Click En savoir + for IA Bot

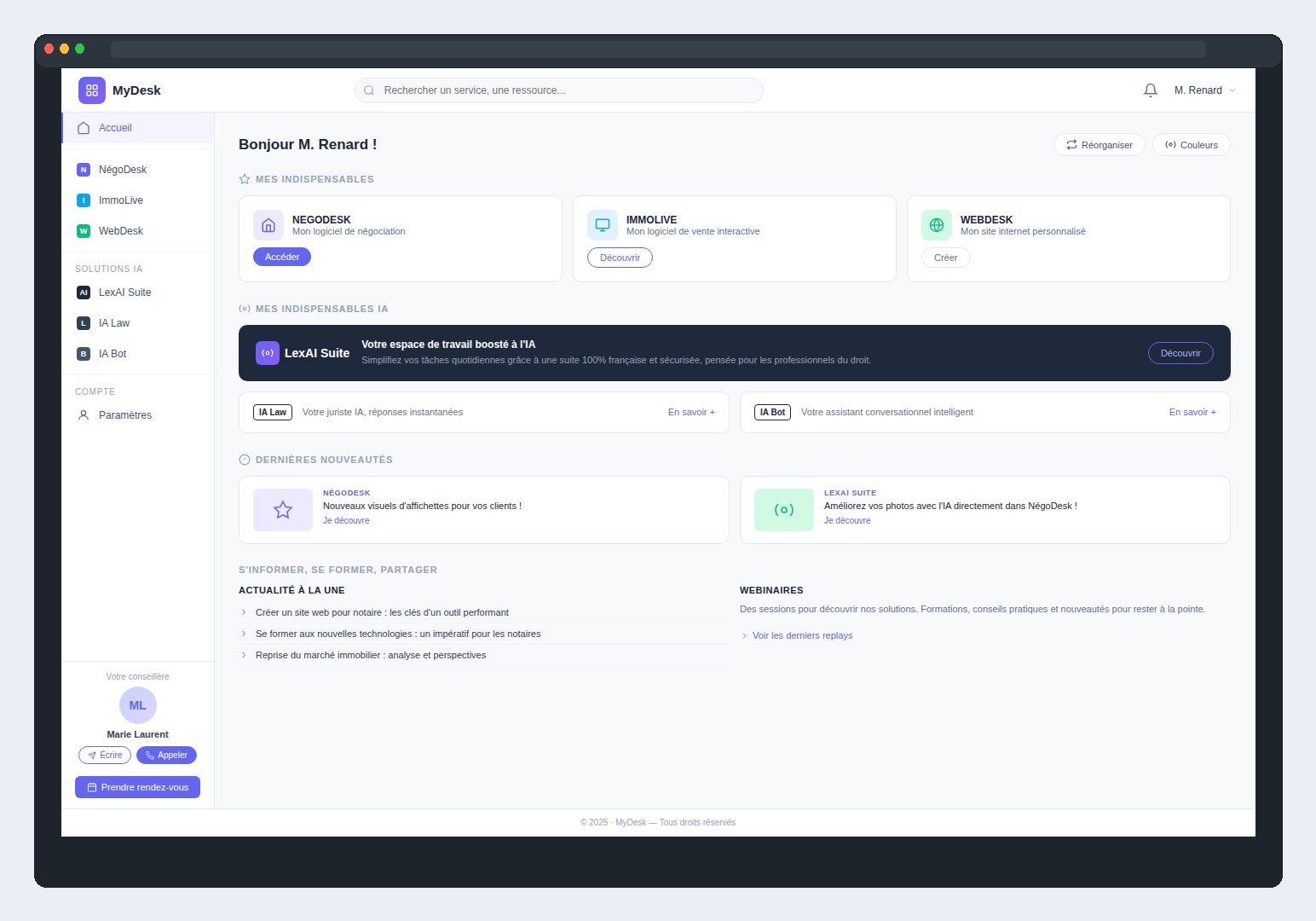pyautogui.click(x=1192, y=412)
